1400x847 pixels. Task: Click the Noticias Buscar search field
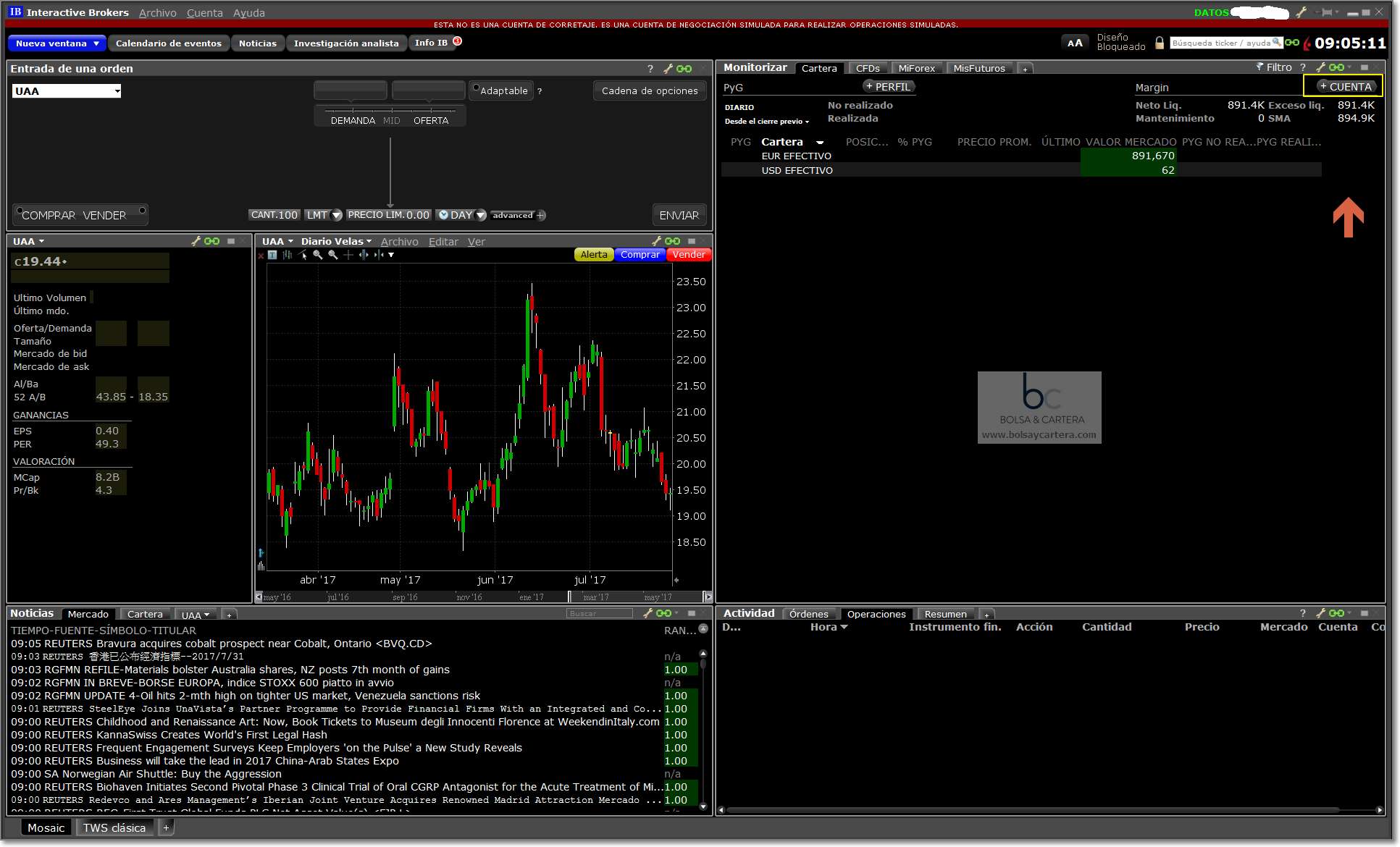point(600,613)
